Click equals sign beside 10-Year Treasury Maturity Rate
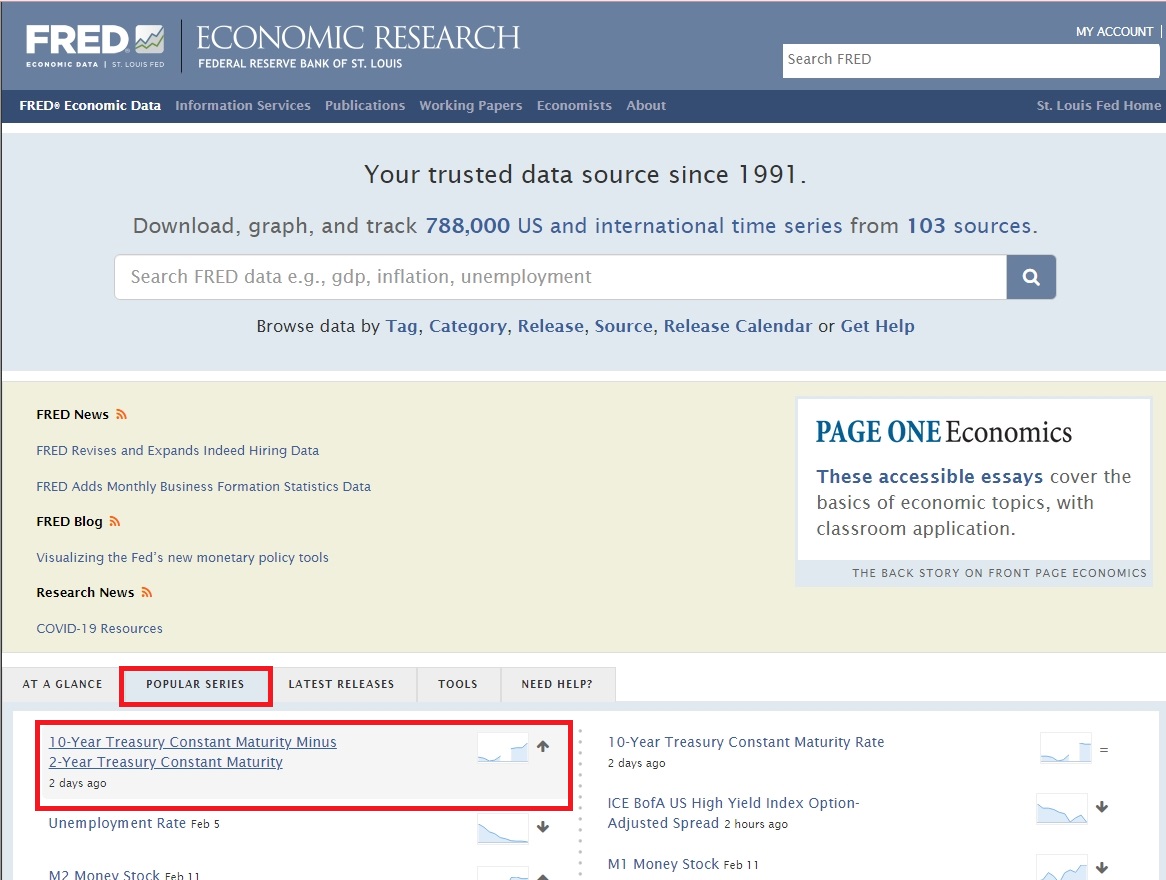 pos(1104,750)
